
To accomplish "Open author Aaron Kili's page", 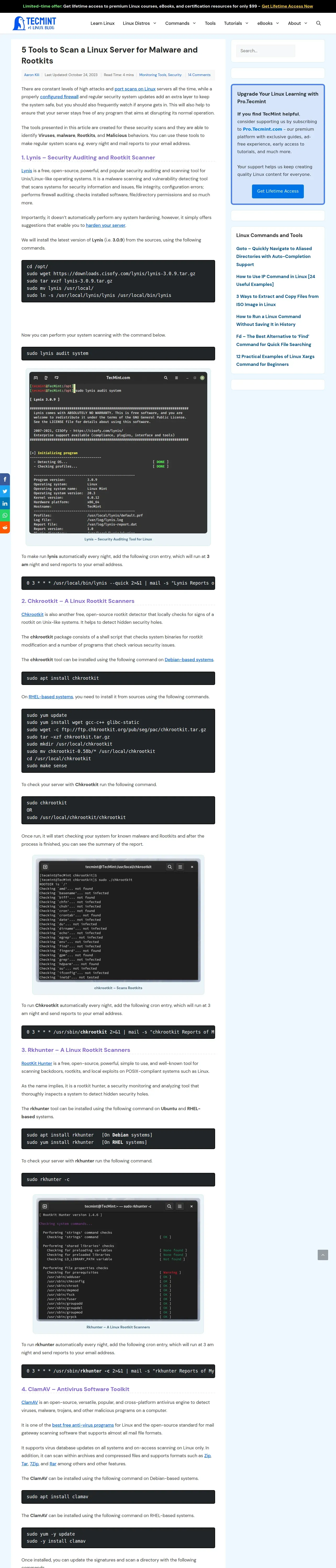I will [32, 75].
